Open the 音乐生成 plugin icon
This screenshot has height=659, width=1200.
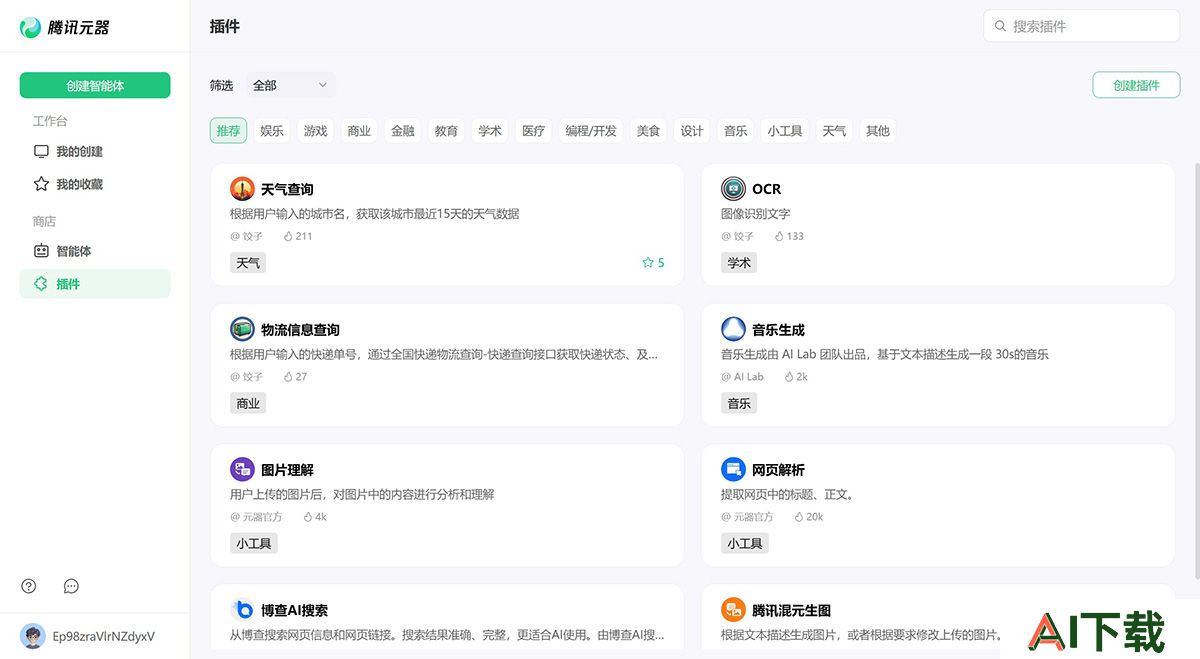pos(733,329)
